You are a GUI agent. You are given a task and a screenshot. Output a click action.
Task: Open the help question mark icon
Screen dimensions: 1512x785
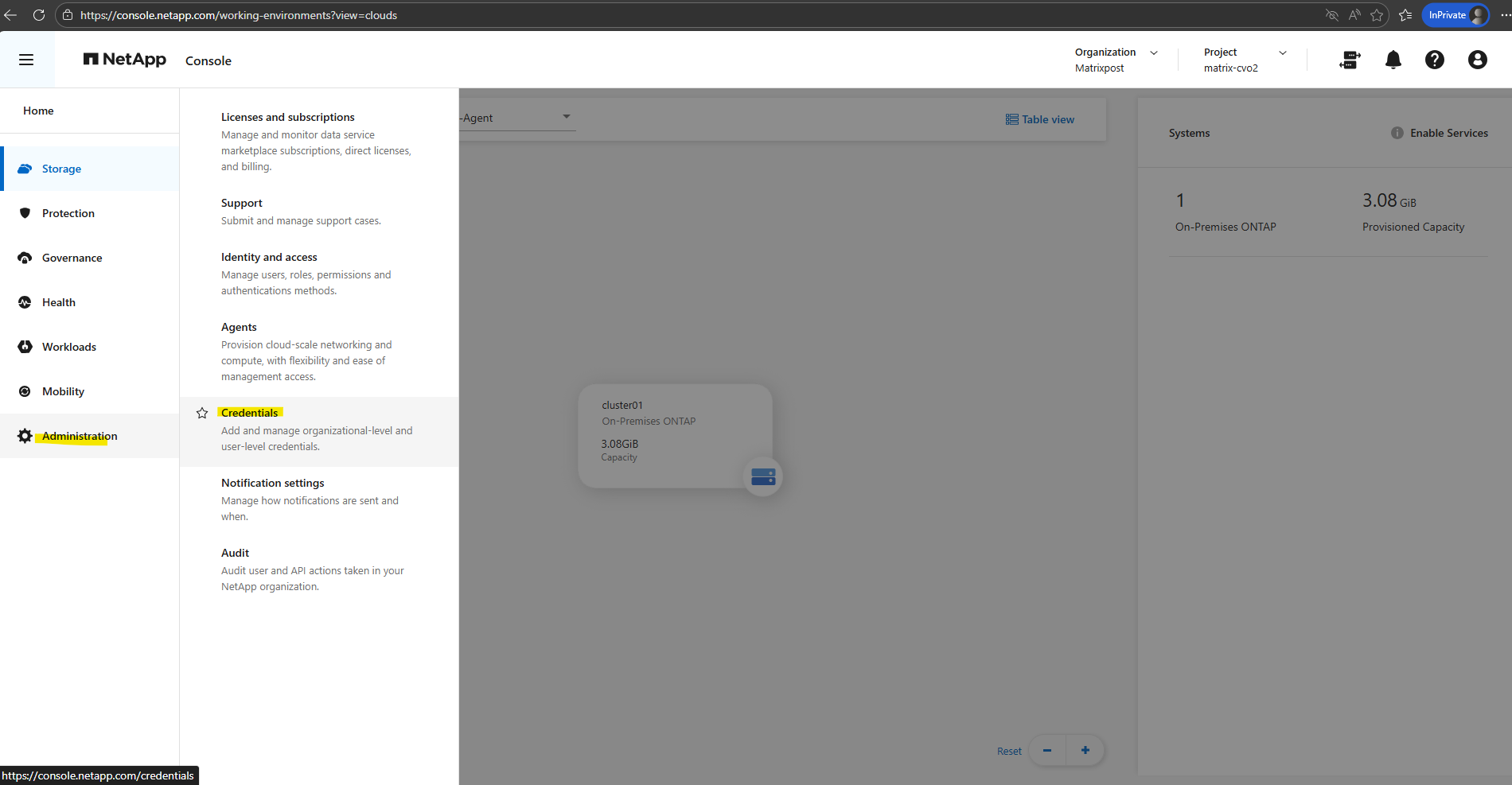[x=1435, y=60]
